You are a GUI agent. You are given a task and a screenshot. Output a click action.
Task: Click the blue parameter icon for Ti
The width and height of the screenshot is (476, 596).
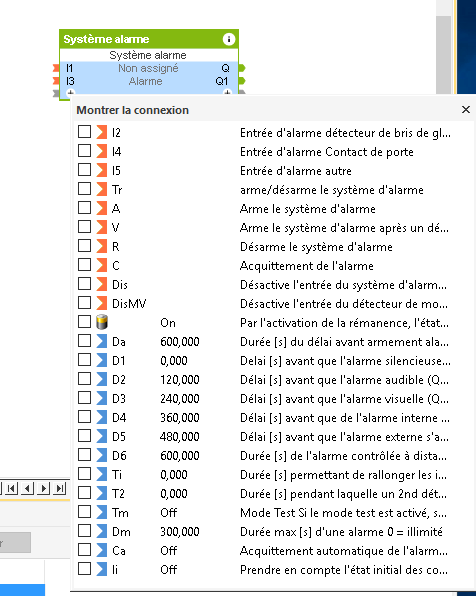click(x=102, y=474)
